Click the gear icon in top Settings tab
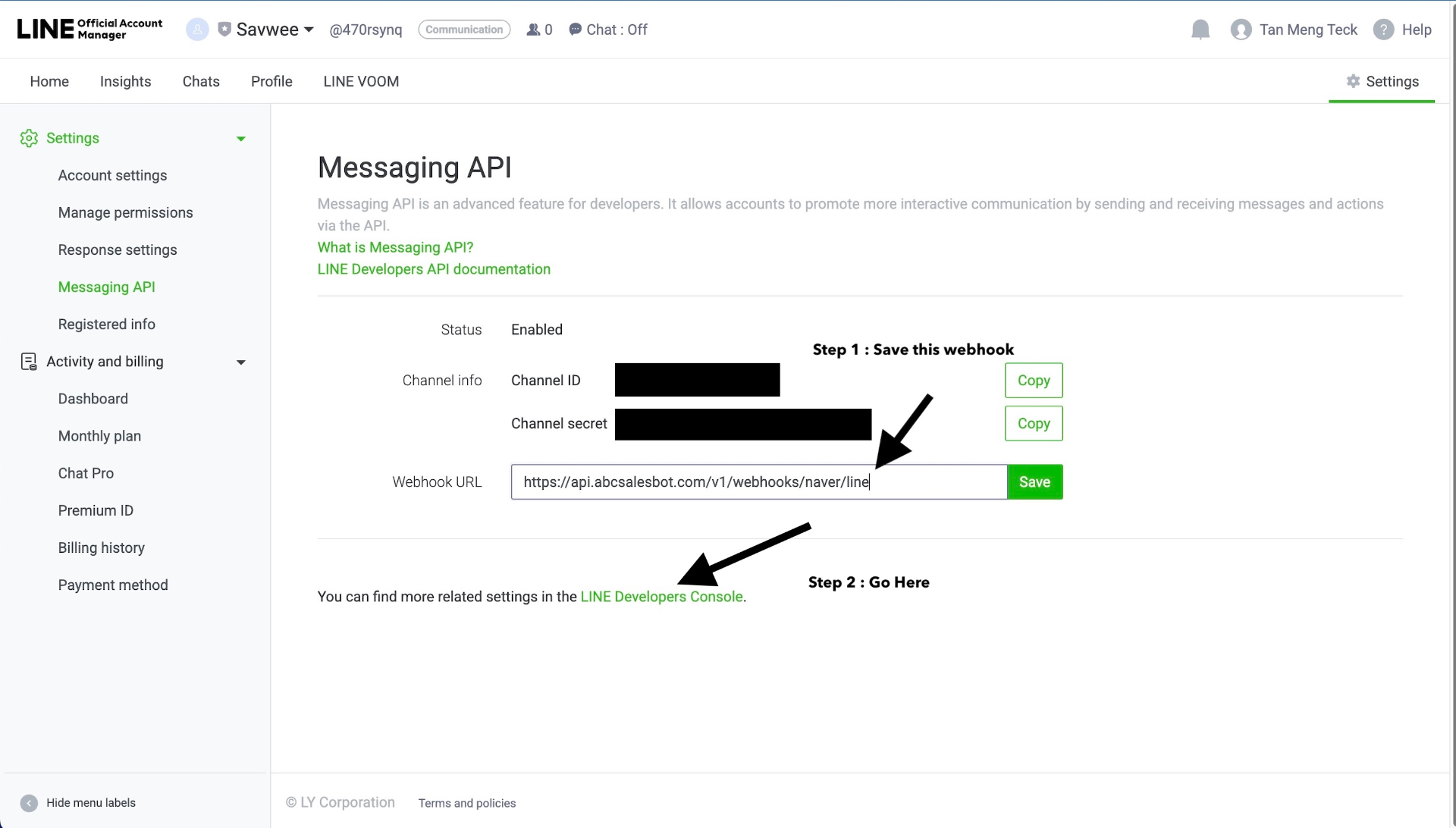Viewport: 1456px width, 828px height. click(x=1353, y=81)
